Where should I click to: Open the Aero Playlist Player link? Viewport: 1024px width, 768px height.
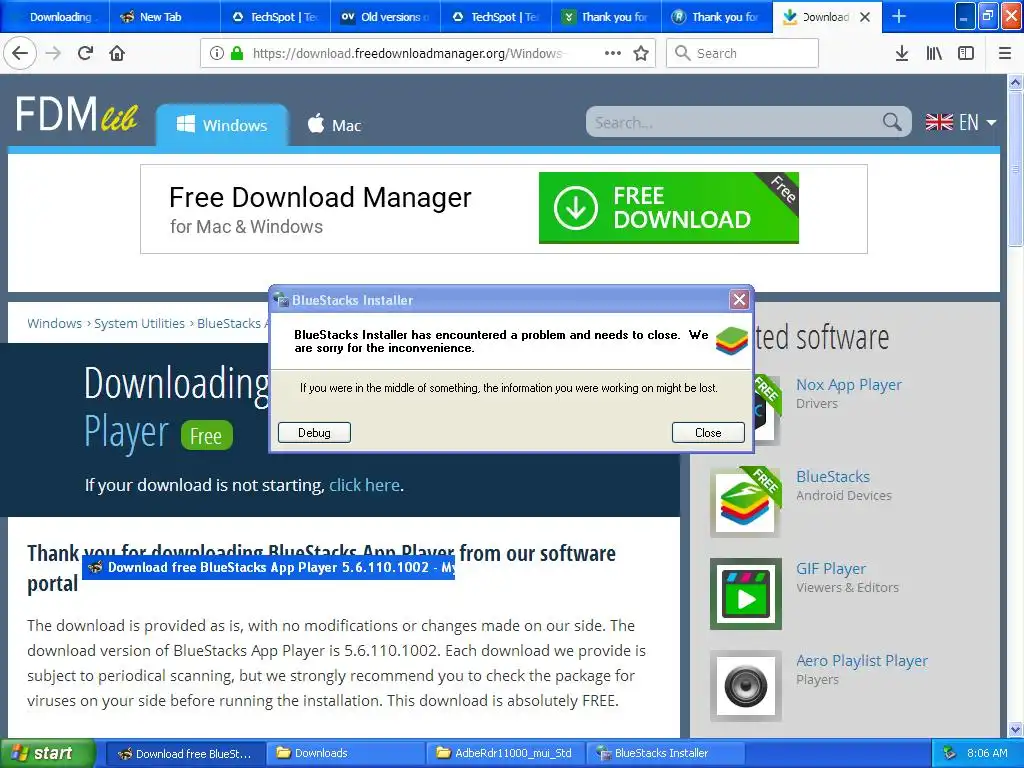[x=861, y=661]
